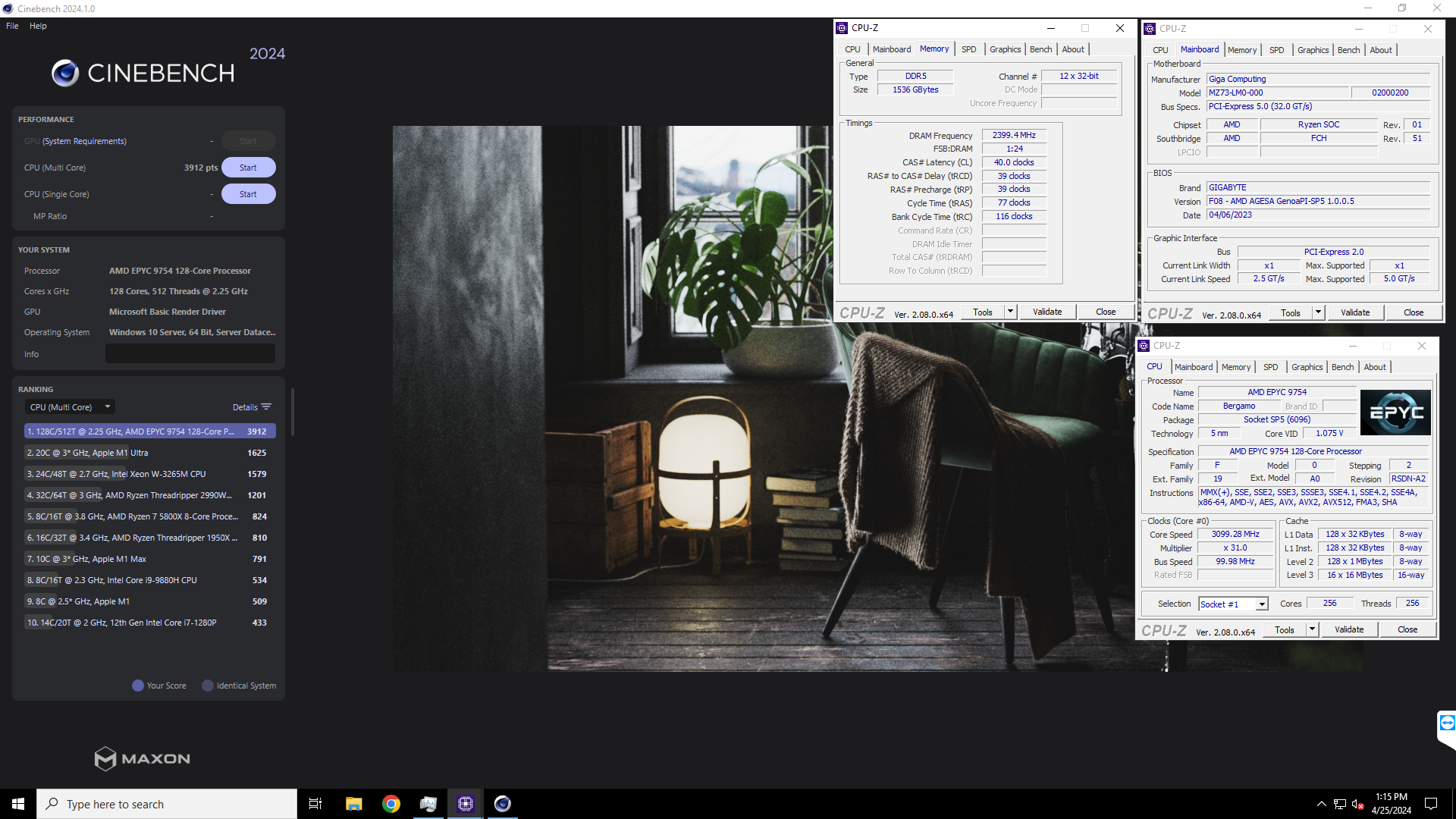Switch to CPU tab in Memory CPU-Z window

pyautogui.click(x=853, y=49)
